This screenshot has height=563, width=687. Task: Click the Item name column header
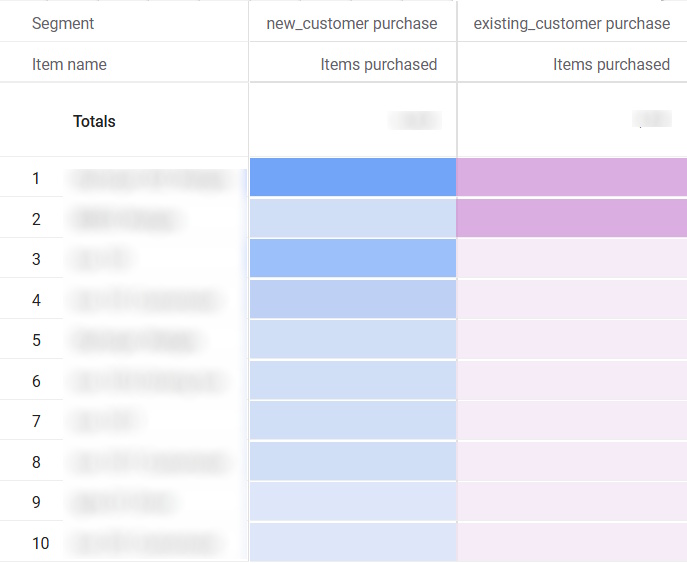pos(69,64)
